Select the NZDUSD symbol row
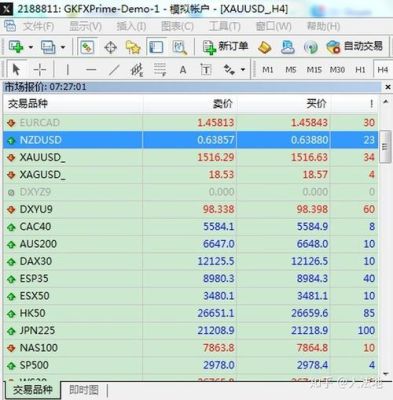 (190, 140)
